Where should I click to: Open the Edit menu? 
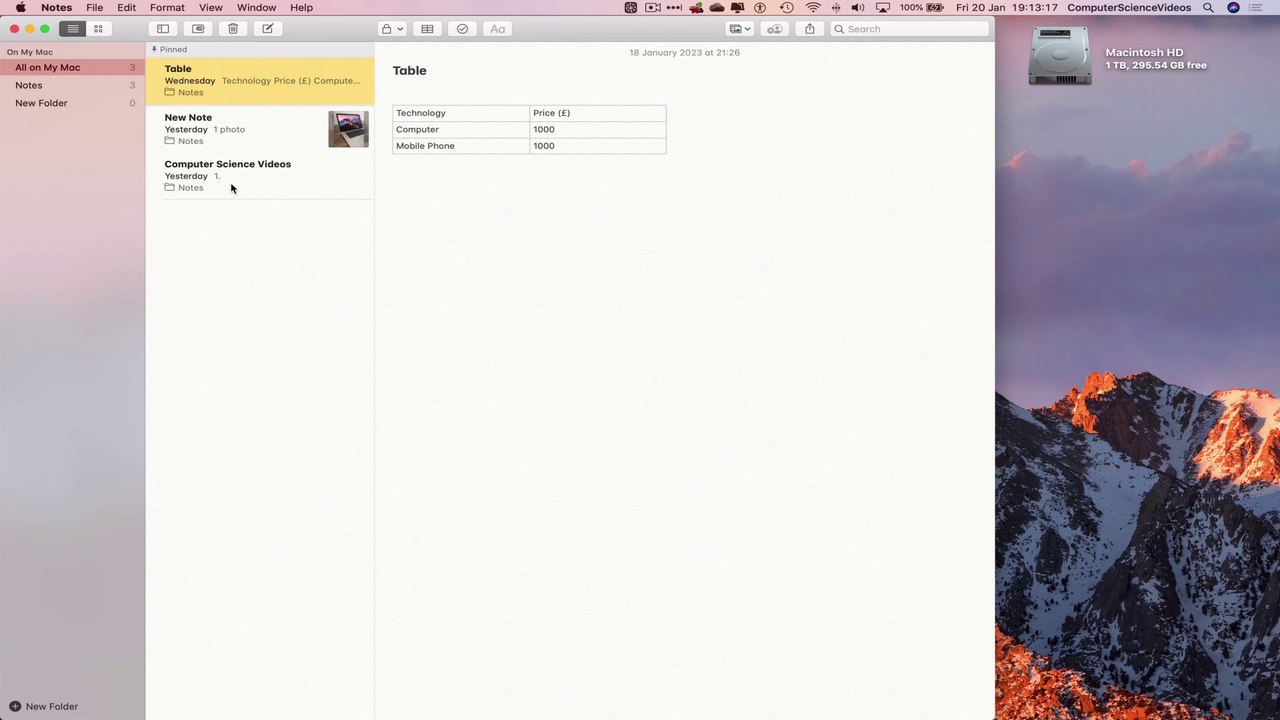pos(126,7)
